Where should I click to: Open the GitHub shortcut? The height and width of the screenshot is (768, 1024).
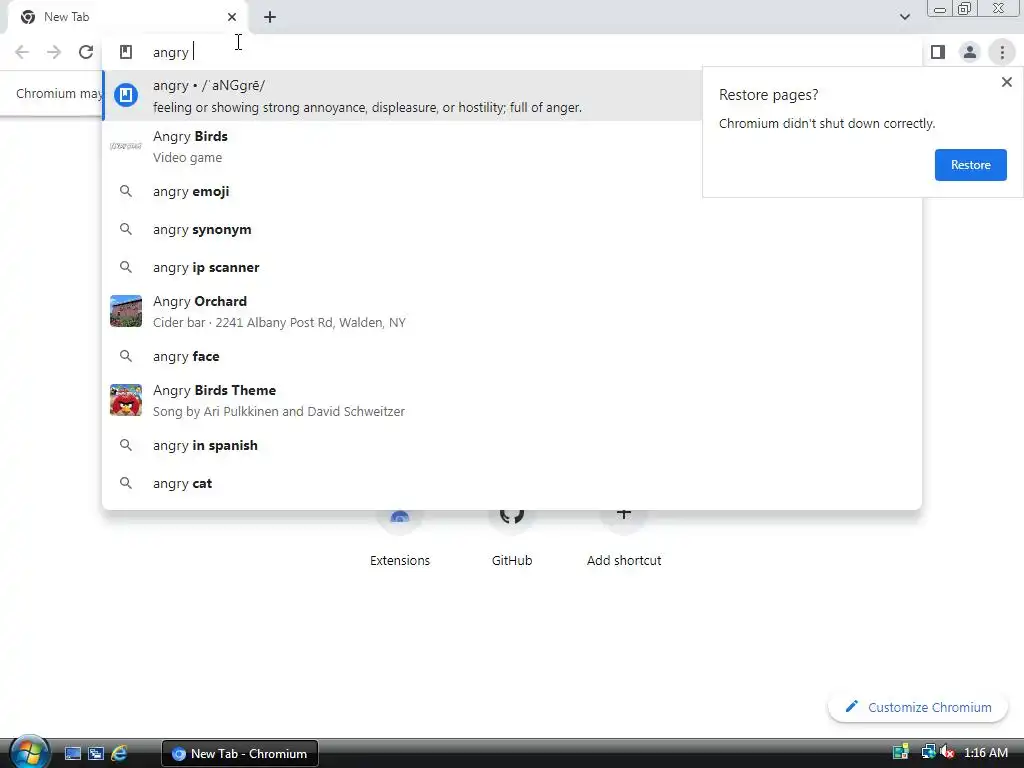512,537
